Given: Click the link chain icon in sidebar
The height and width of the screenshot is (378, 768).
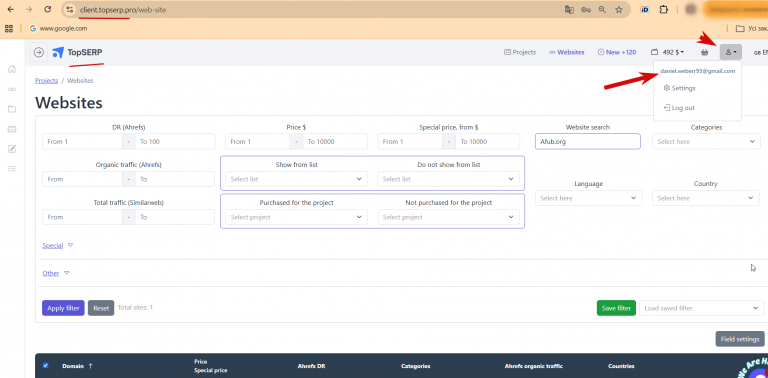Looking at the screenshot, I should (x=12, y=89).
